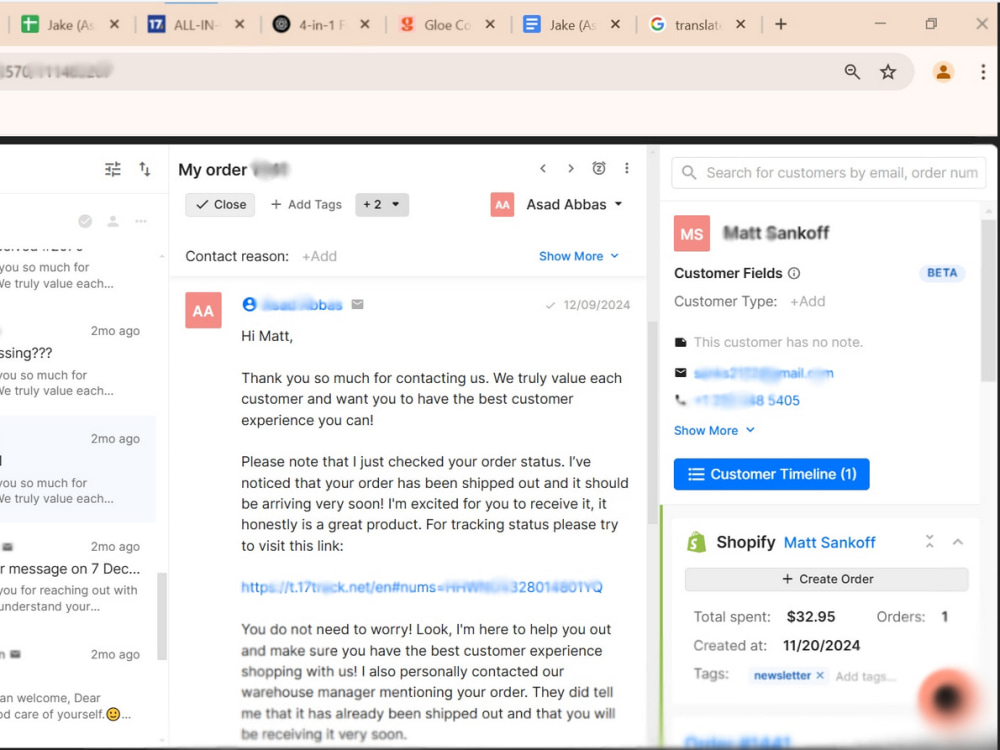Open the 17track tracking link
Viewport: 1000px width, 750px height.
click(x=422, y=587)
